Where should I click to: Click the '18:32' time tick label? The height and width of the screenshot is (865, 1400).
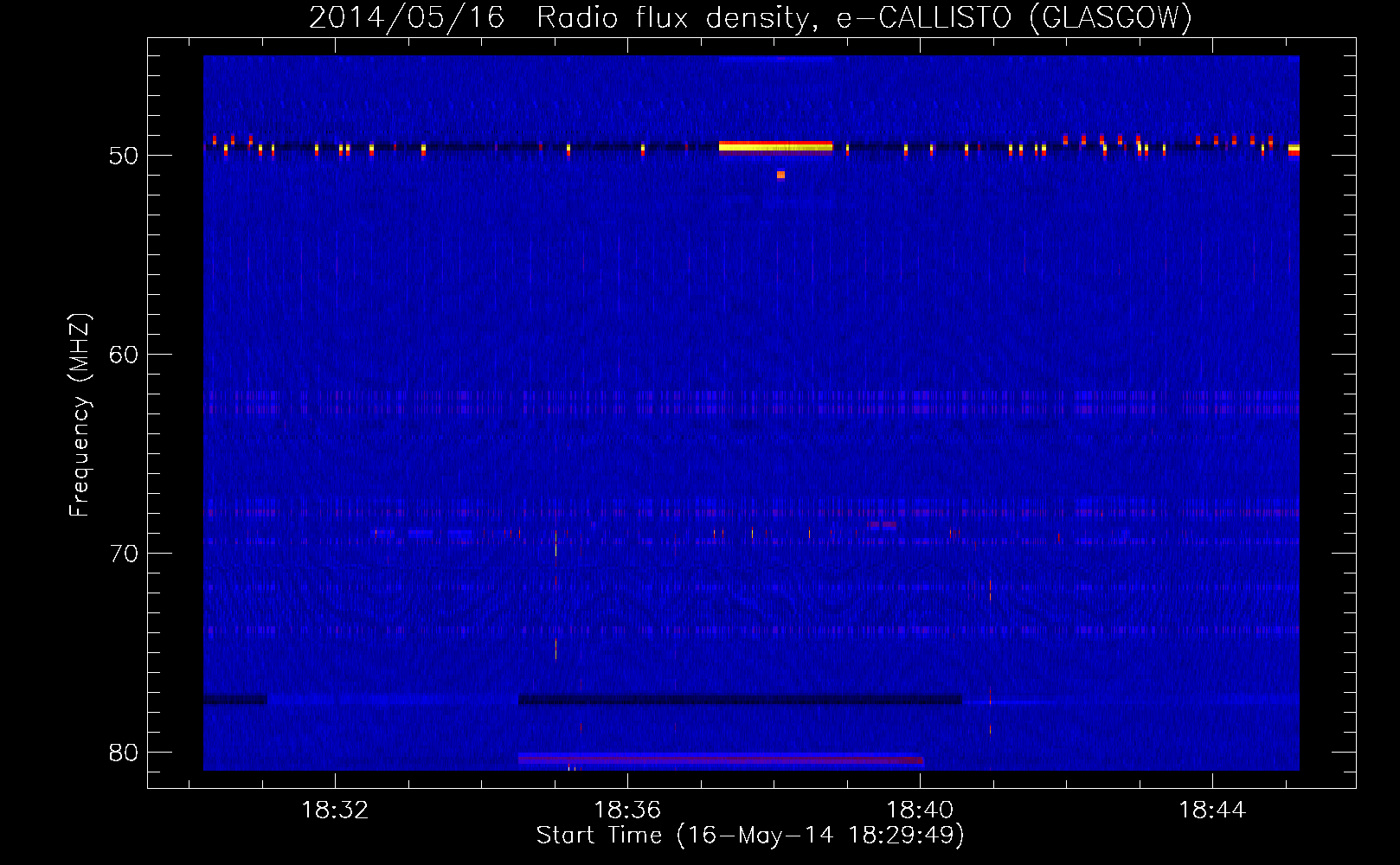pyautogui.click(x=334, y=810)
